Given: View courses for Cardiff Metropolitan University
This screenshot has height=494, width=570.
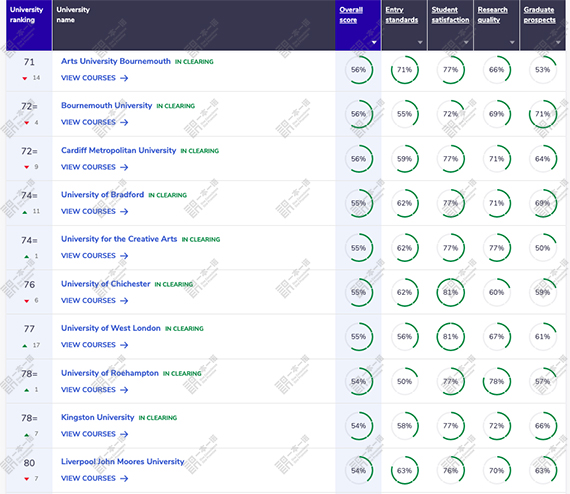Looking at the screenshot, I should (95, 167).
